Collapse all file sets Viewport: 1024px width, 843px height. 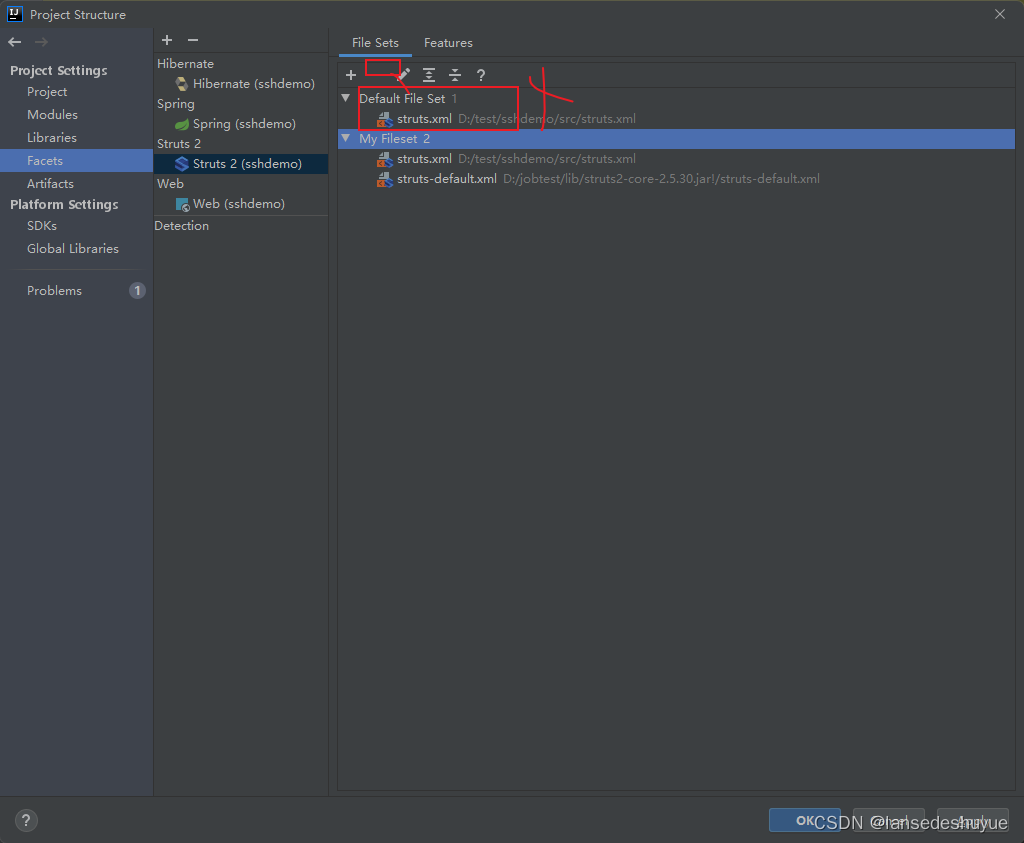coord(455,75)
